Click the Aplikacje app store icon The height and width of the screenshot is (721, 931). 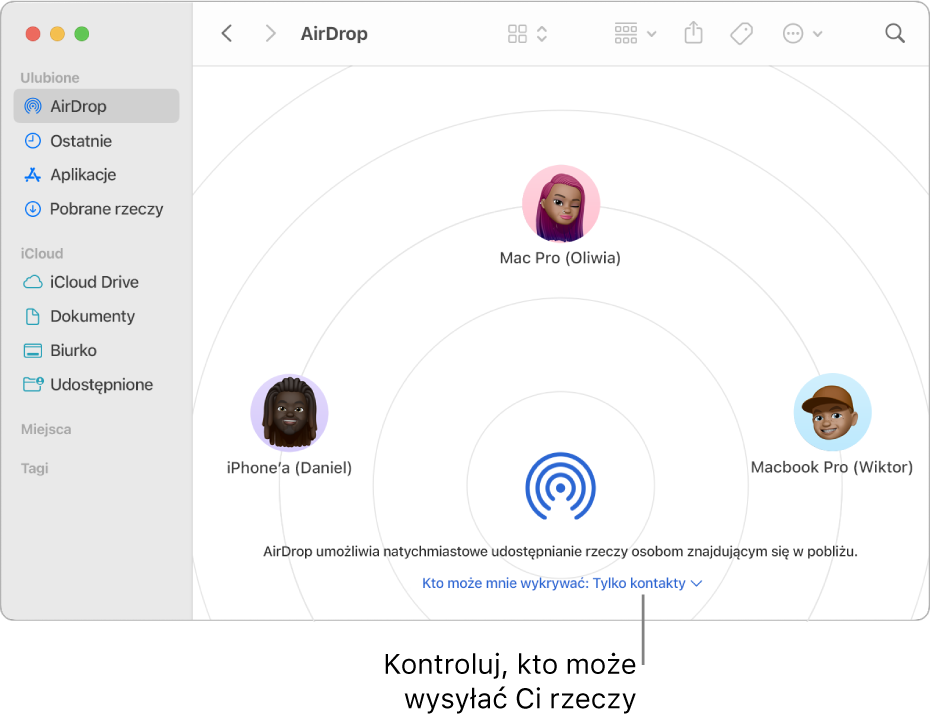click(33, 175)
